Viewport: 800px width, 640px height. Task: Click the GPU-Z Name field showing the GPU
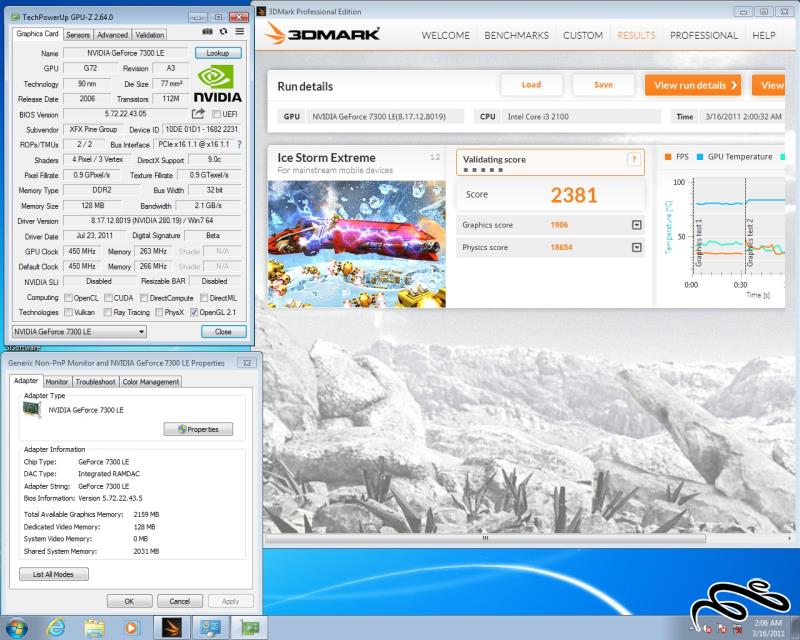click(x=126, y=53)
